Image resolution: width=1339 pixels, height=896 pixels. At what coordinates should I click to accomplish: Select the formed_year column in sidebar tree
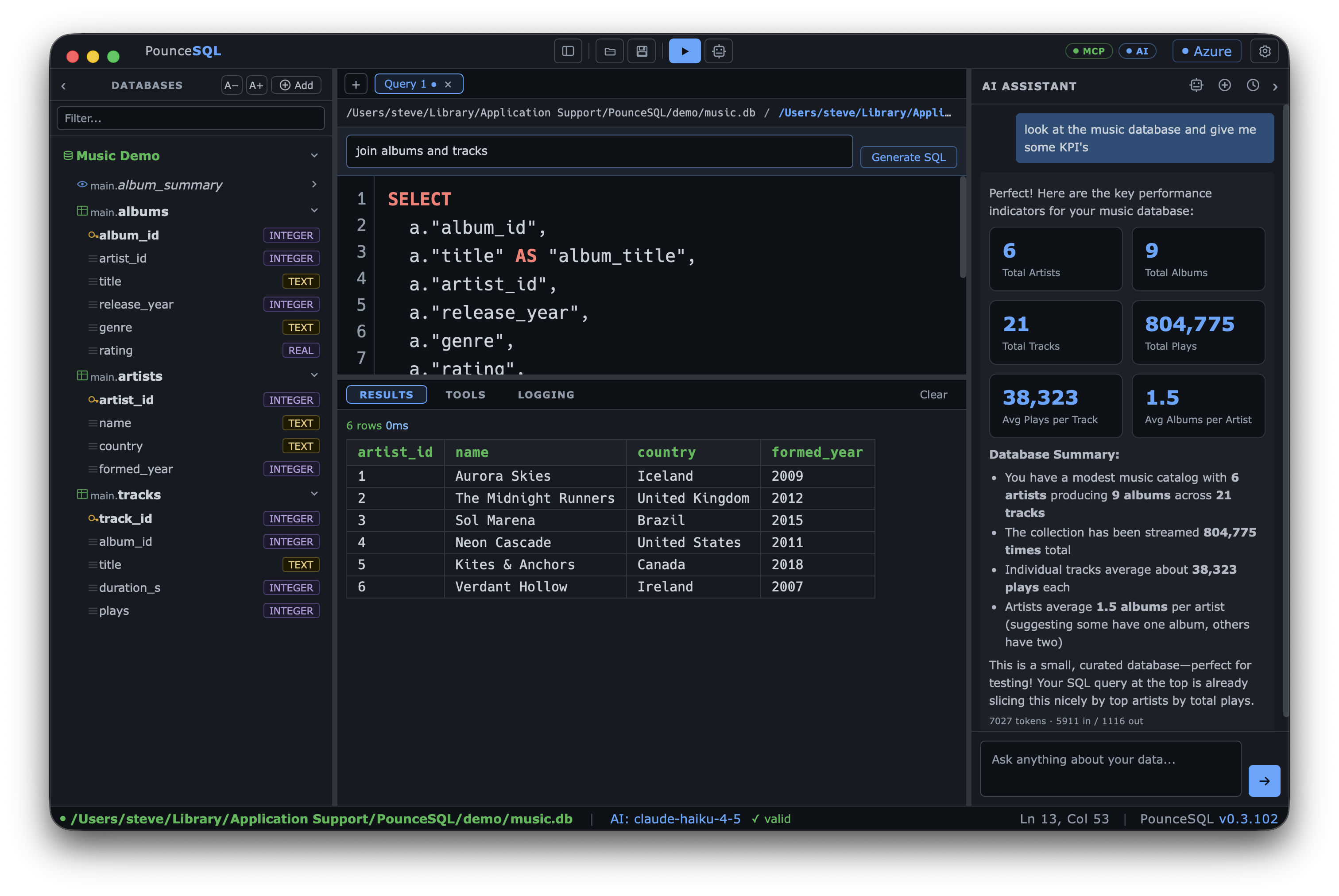[x=190, y=468]
